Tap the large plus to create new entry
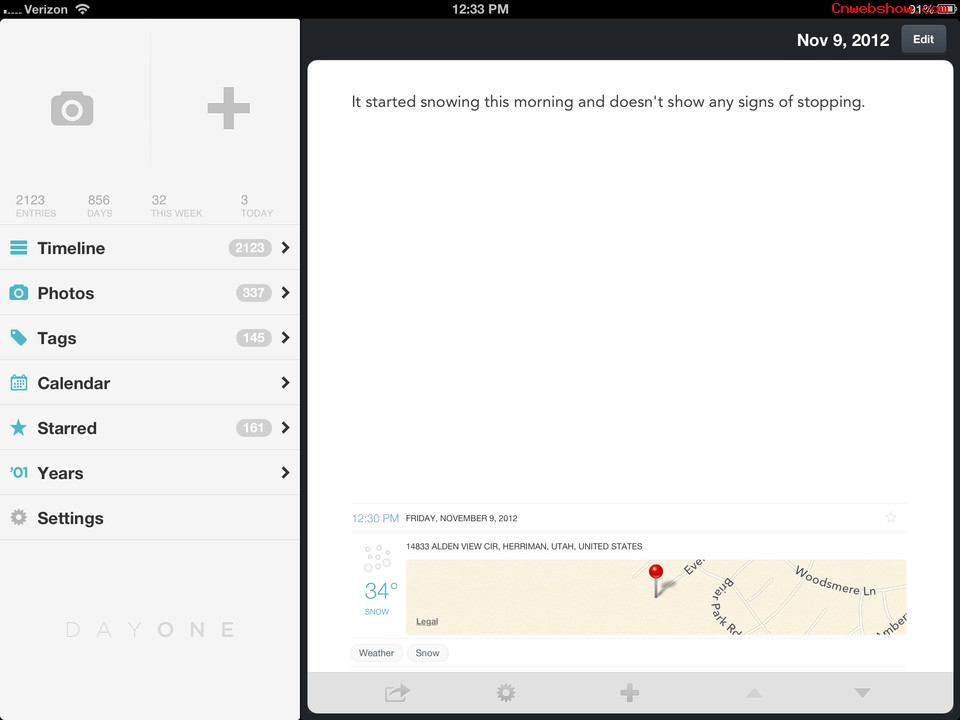Image resolution: width=960 pixels, height=720 pixels. [228, 108]
